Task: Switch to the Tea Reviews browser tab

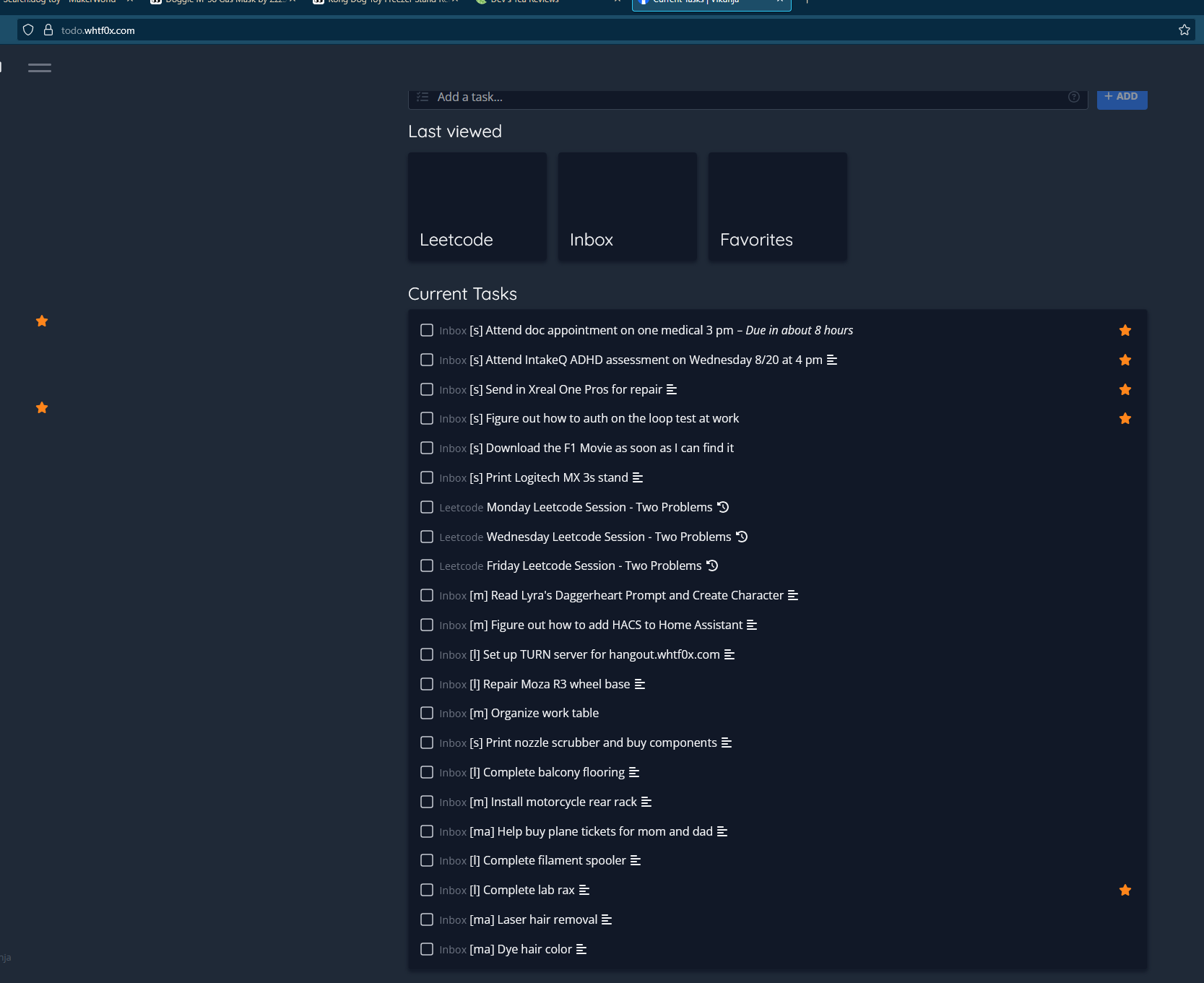Action: tap(527, 2)
